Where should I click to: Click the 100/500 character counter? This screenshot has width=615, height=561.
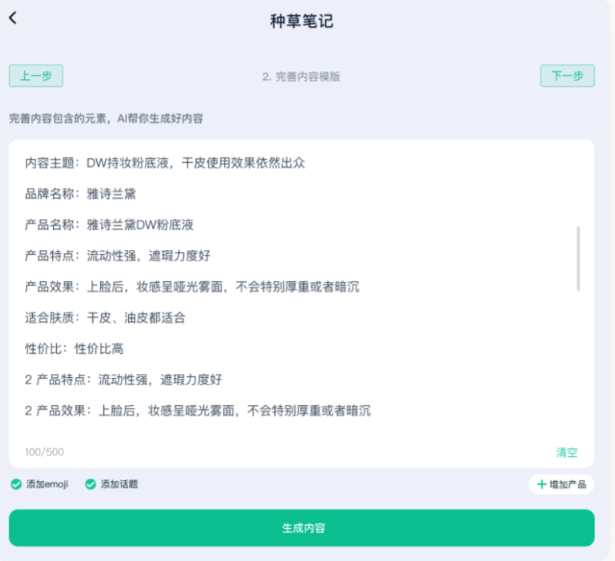(x=44, y=452)
